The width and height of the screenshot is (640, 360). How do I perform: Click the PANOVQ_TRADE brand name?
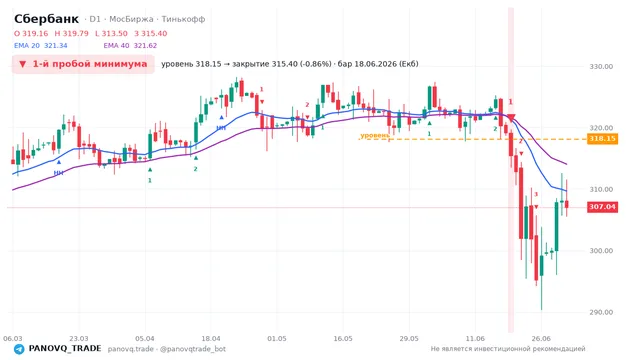click(65, 349)
